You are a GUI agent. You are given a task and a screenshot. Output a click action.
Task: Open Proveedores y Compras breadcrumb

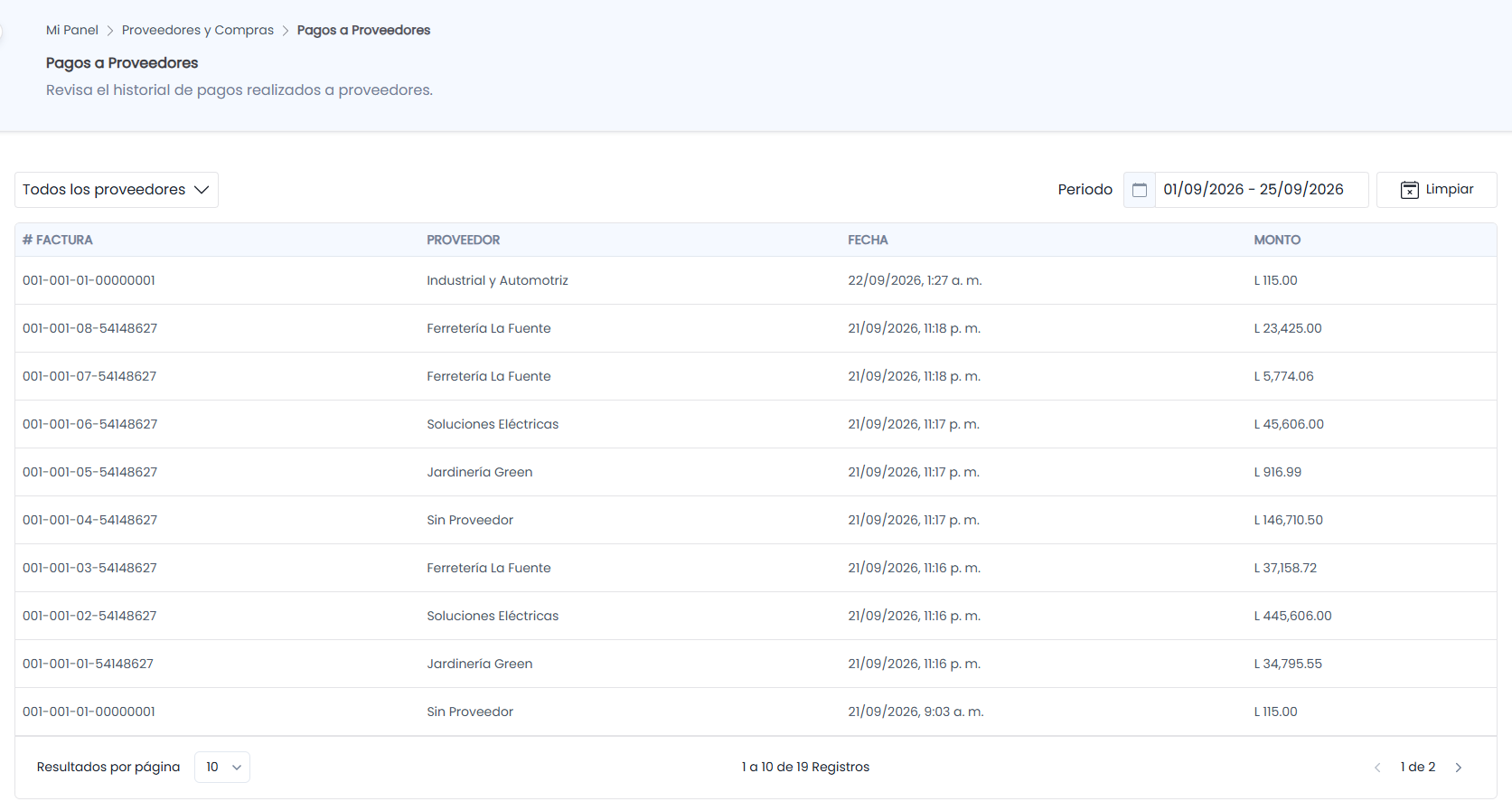coord(198,30)
